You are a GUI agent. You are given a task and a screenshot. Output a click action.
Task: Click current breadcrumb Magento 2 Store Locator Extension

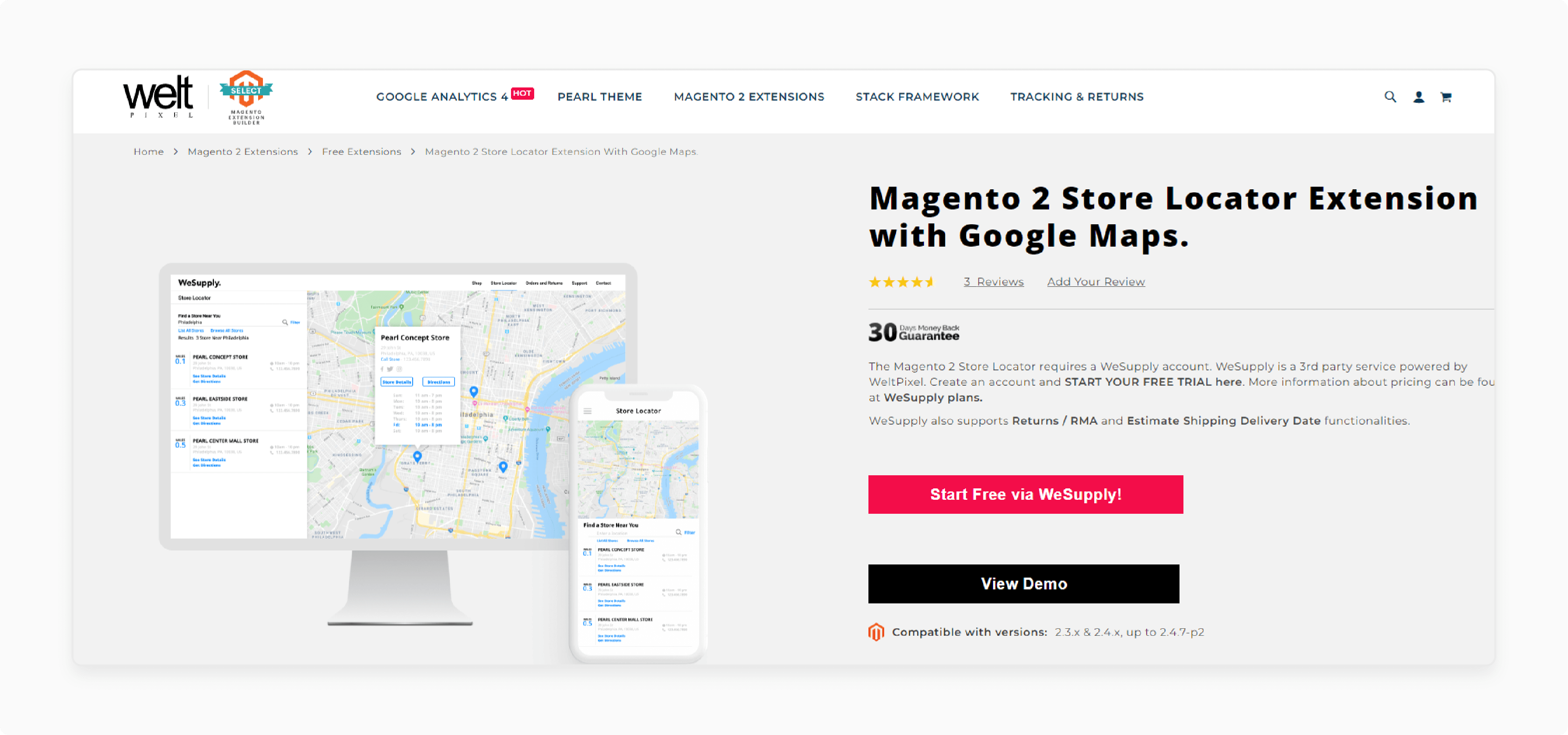(561, 151)
